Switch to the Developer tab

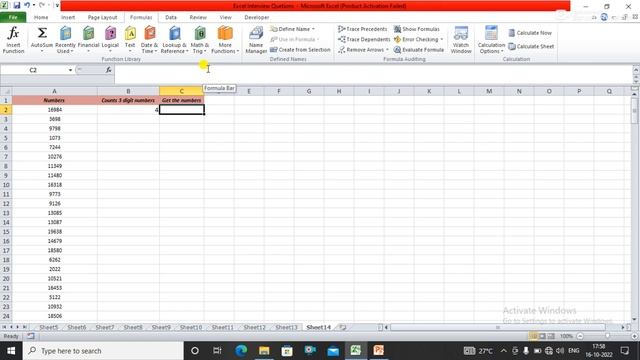pos(257,17)
